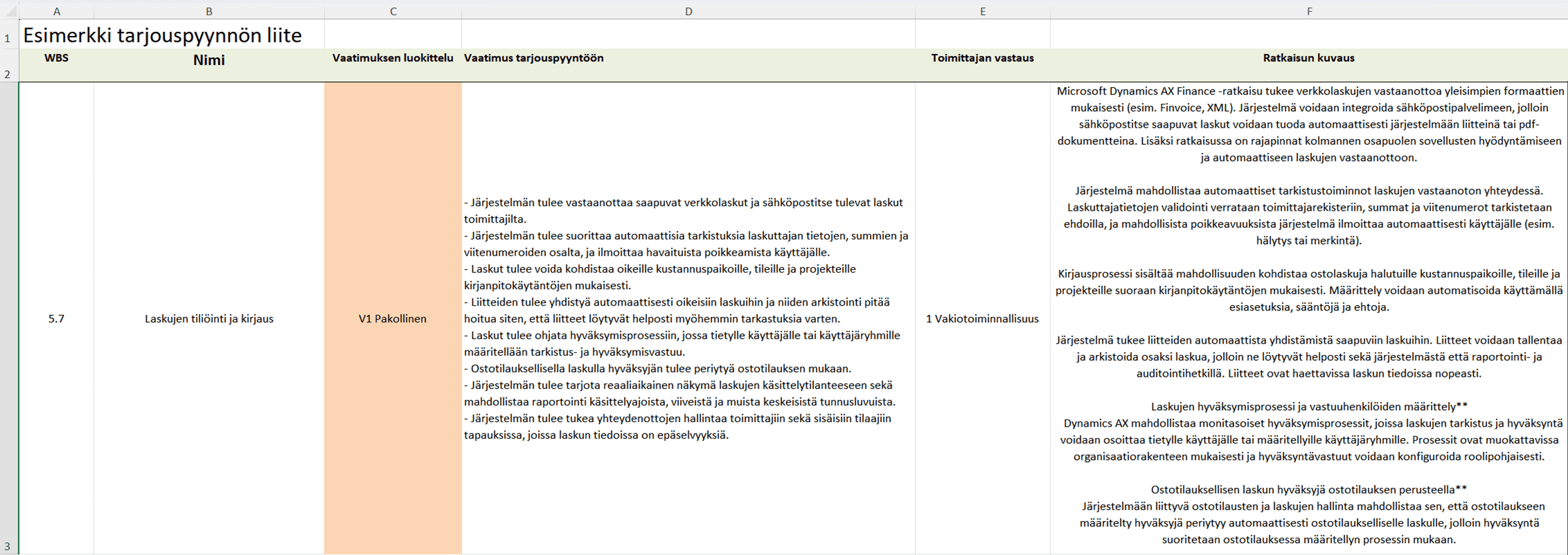The image size is (1568, 555).
Task: Select column D header
Action: tap(688, 11)
